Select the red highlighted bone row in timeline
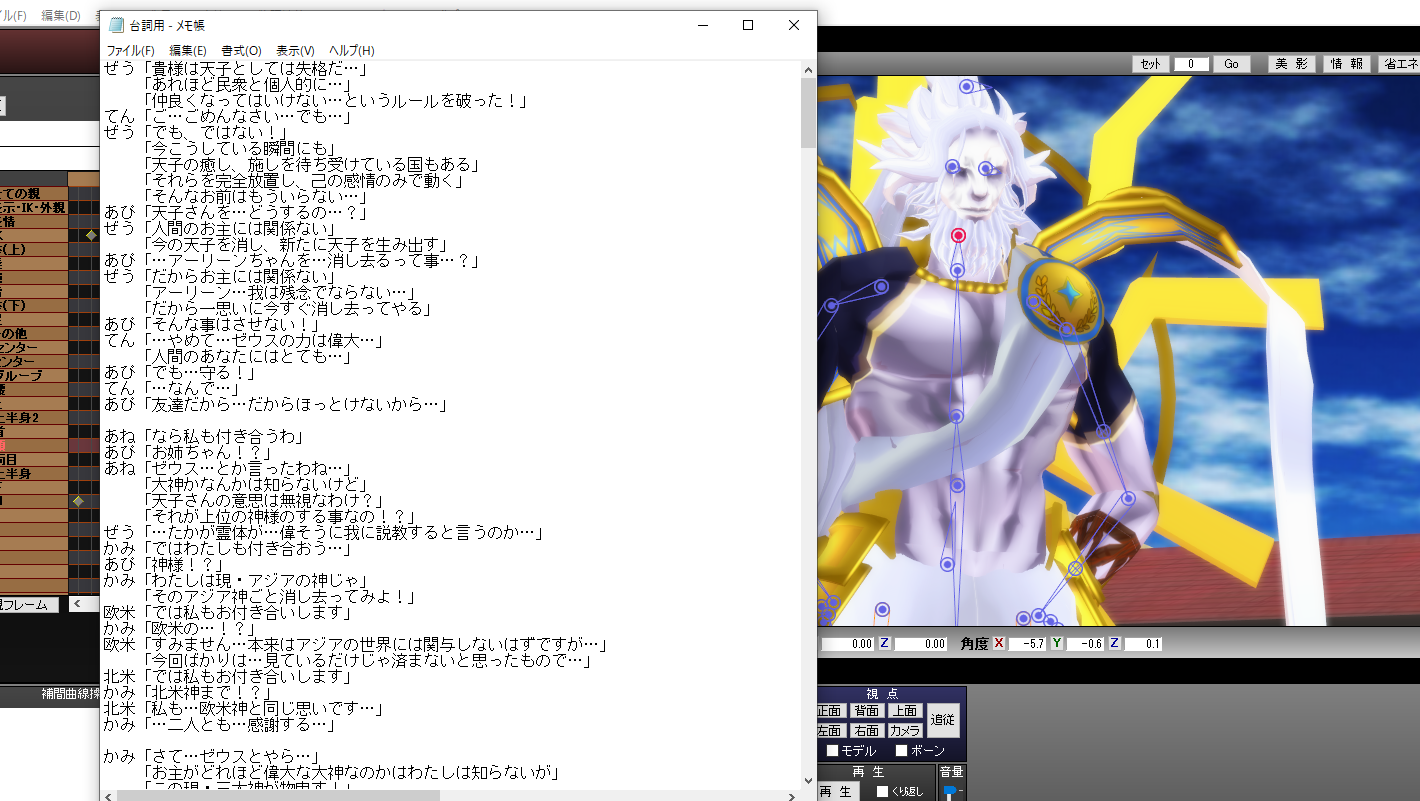 [x=34, y=445]
